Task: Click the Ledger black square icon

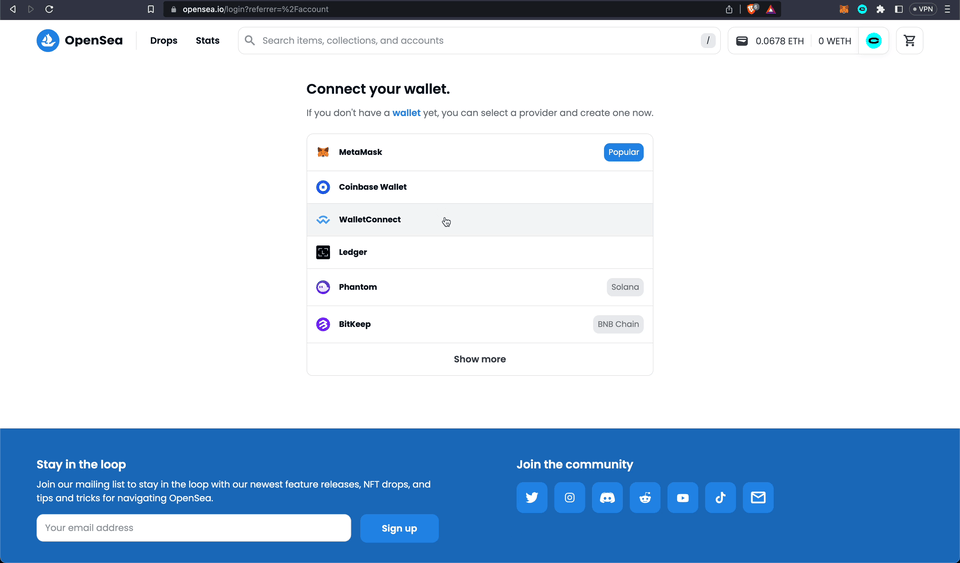Action: click(323, 252)
